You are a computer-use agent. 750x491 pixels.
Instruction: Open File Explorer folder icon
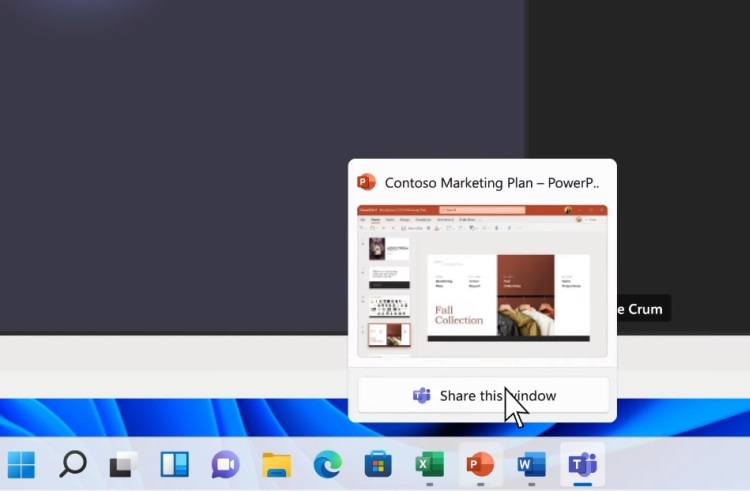click(276, 465)
